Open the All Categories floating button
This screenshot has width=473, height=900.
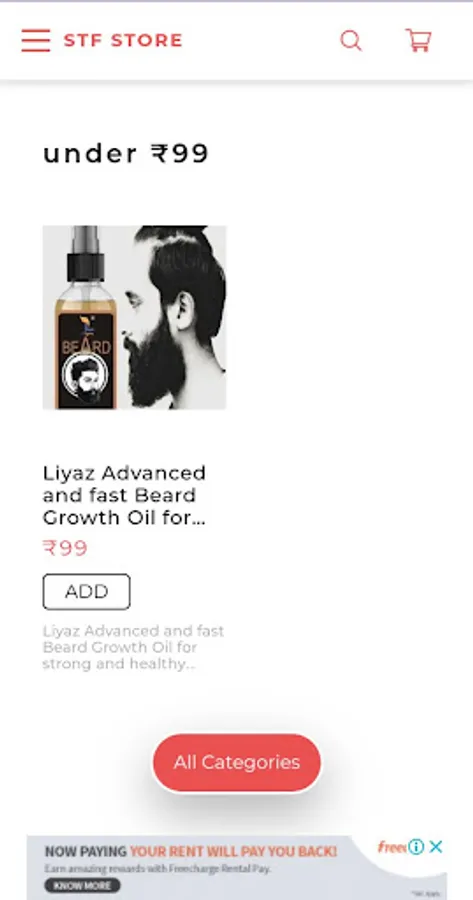coord(236,763)
